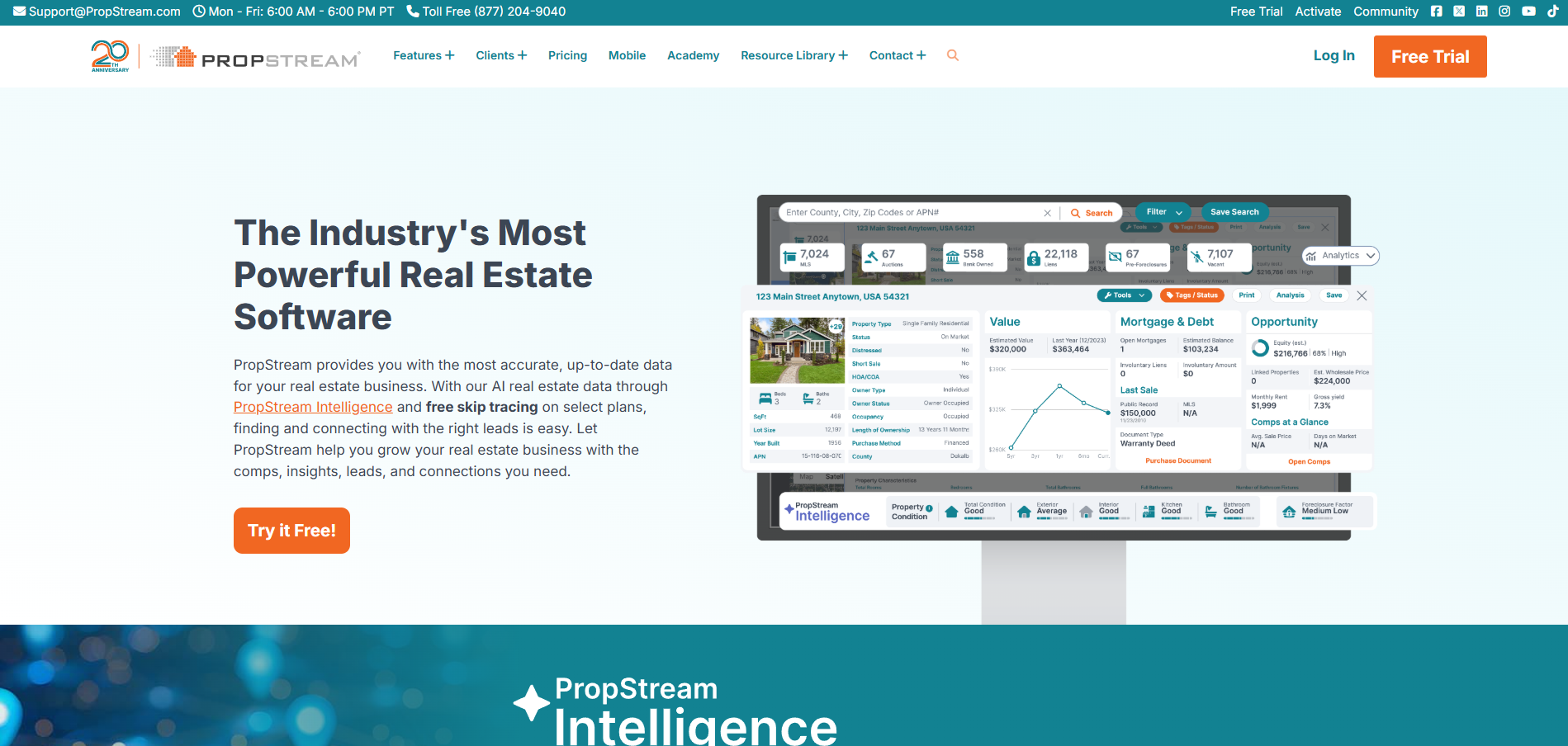
Task: Click the Total Condition Good indicator
Action: (975, 512)
